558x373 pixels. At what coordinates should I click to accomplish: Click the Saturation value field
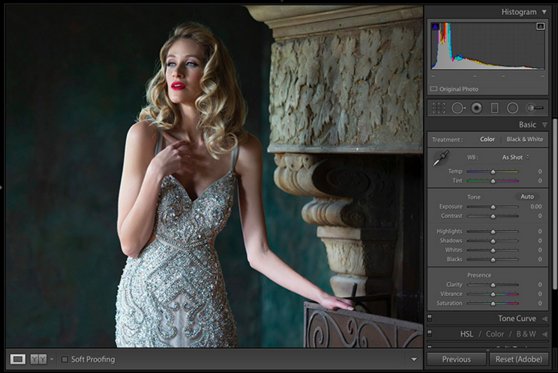[x=540, y=303]
